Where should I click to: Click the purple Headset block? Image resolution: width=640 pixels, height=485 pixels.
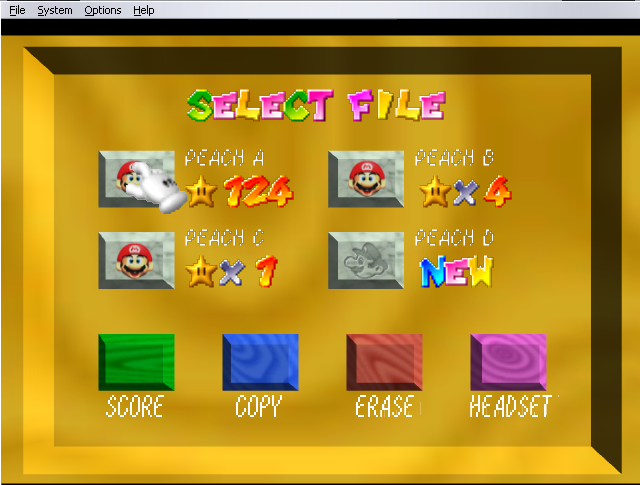(x=509, y=363)
